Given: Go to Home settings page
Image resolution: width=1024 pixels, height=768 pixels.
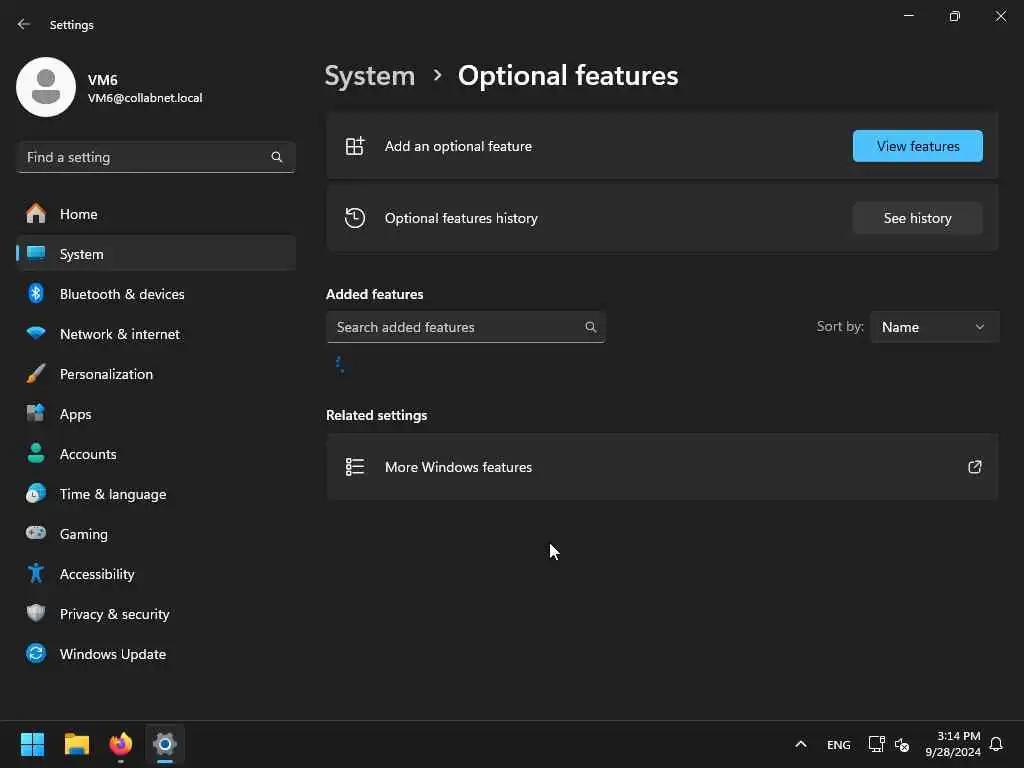Looking at the screenshot, I should pos(155,214).
